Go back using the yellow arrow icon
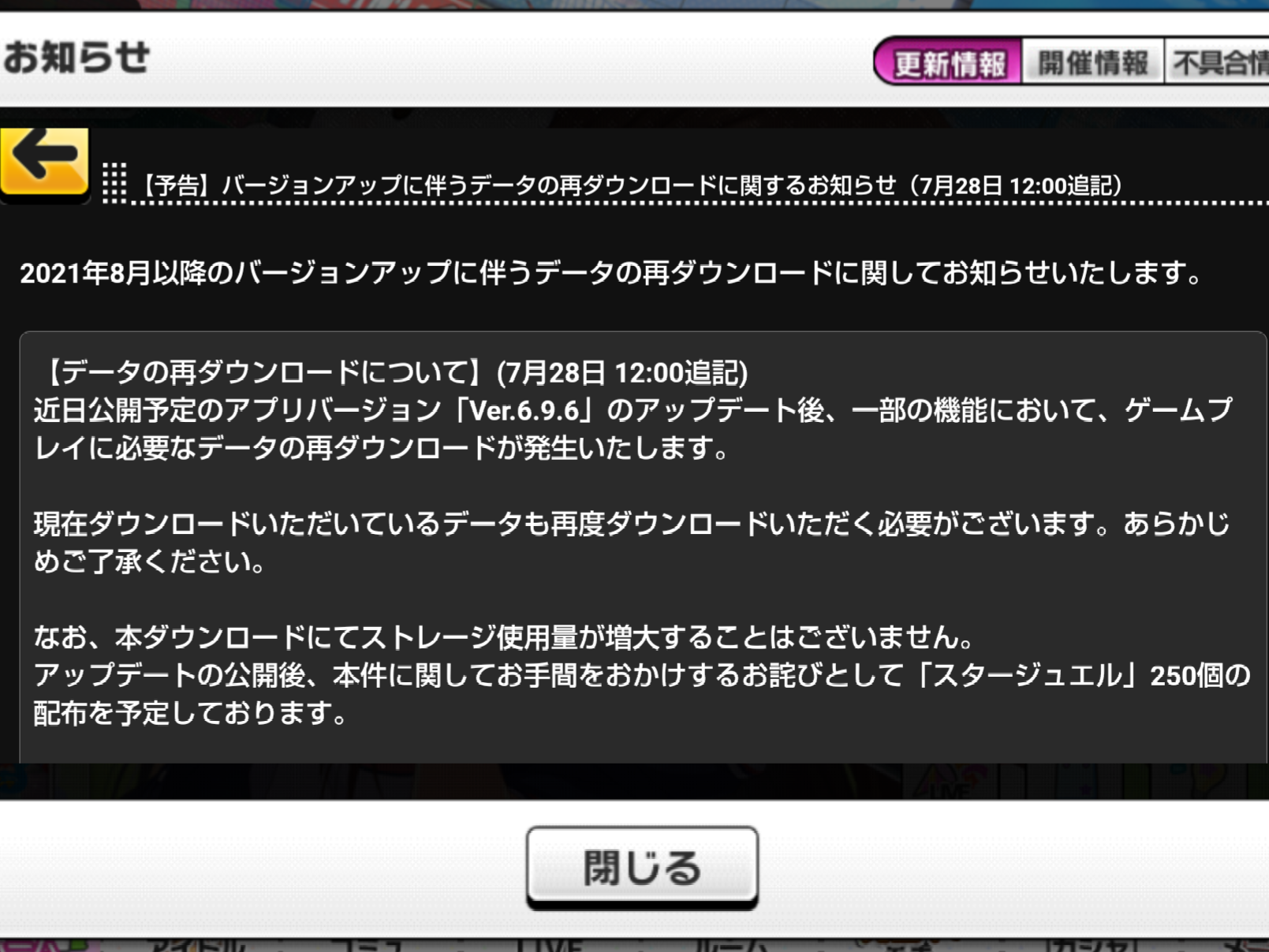Image resolution: width=1269 pixels, height=952 pixels. [45, 162]
